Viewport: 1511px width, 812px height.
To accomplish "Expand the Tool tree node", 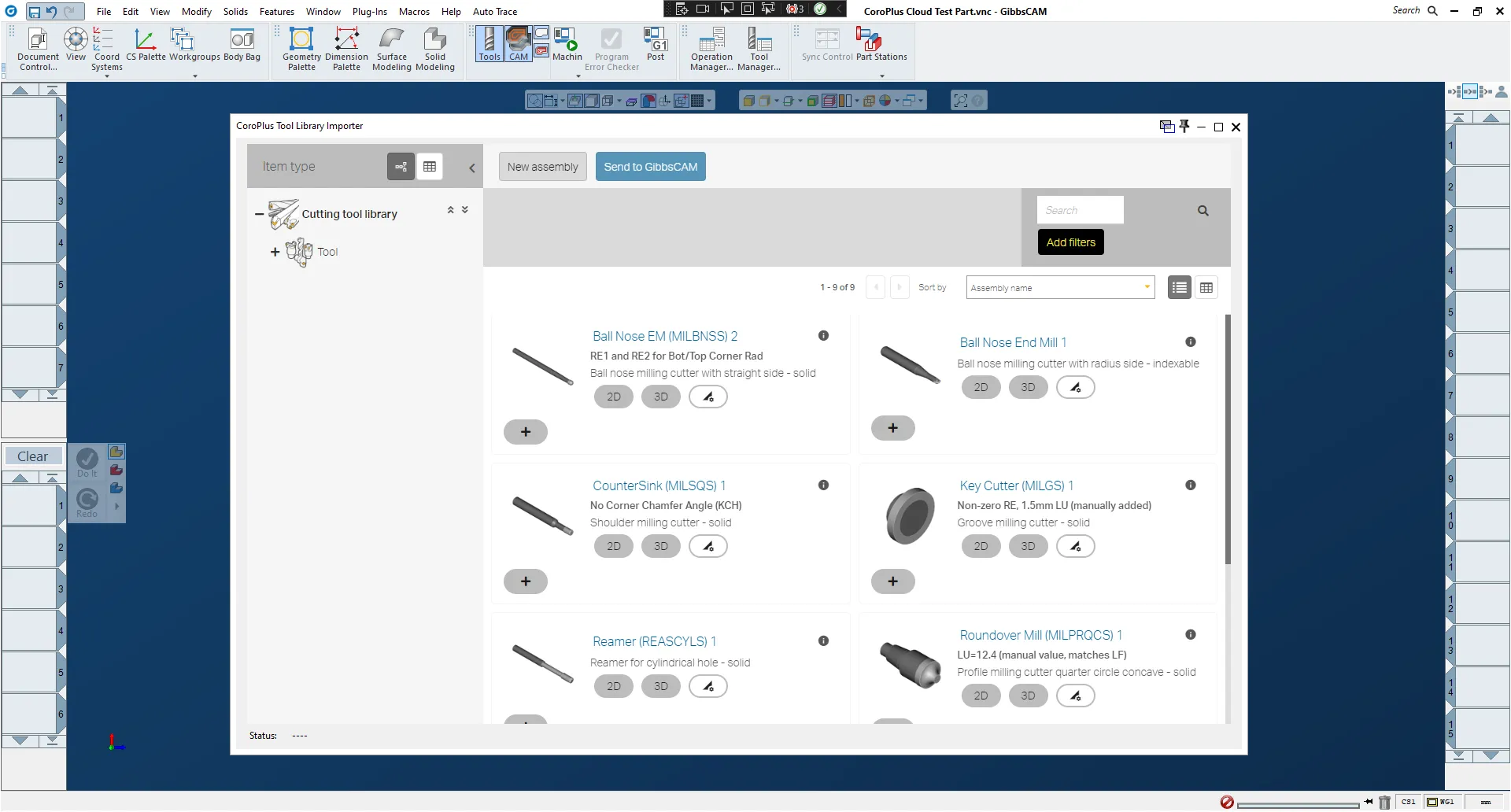I will pos(275,253).
